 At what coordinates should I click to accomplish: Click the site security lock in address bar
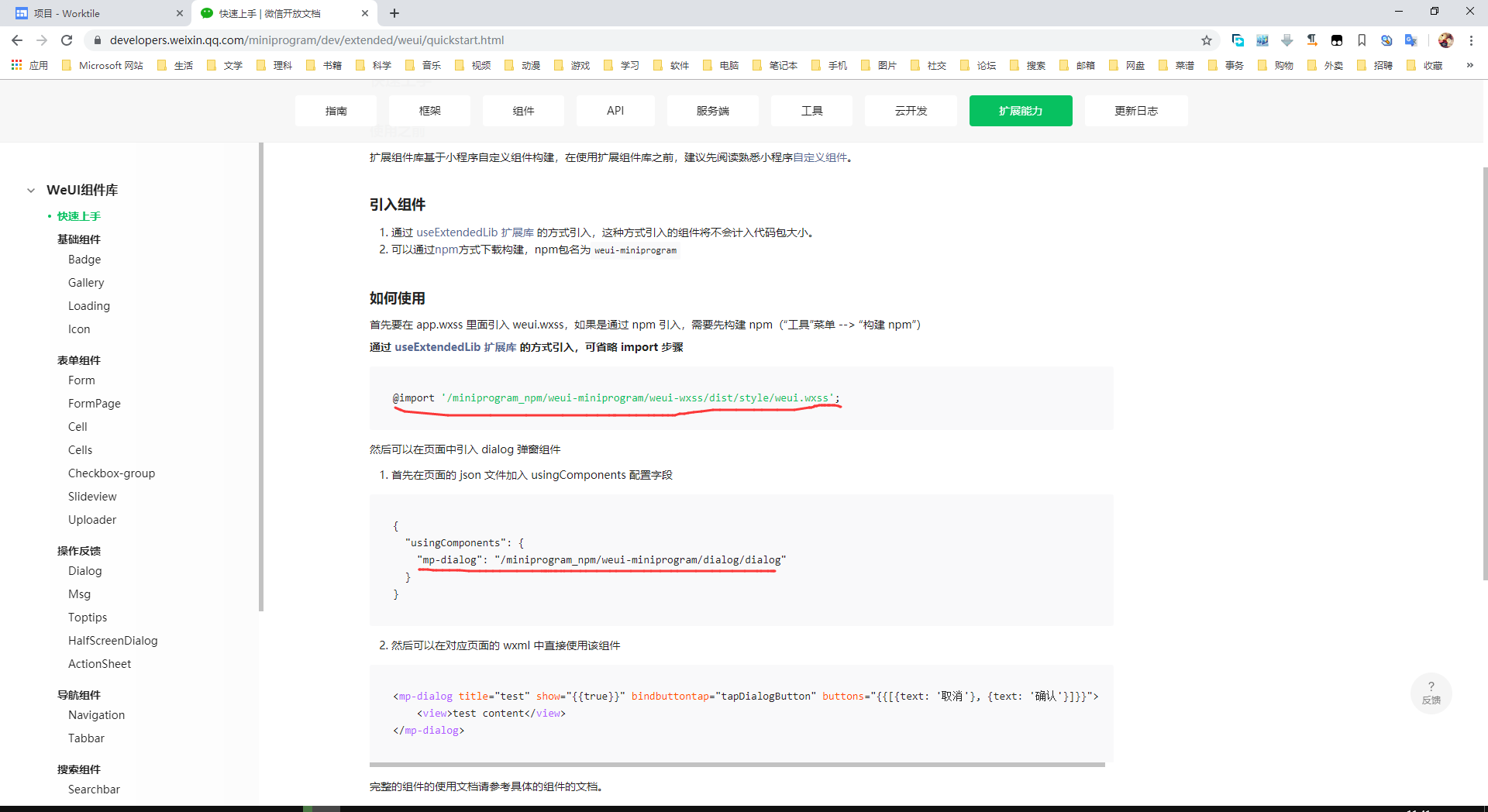click(98, 40)
